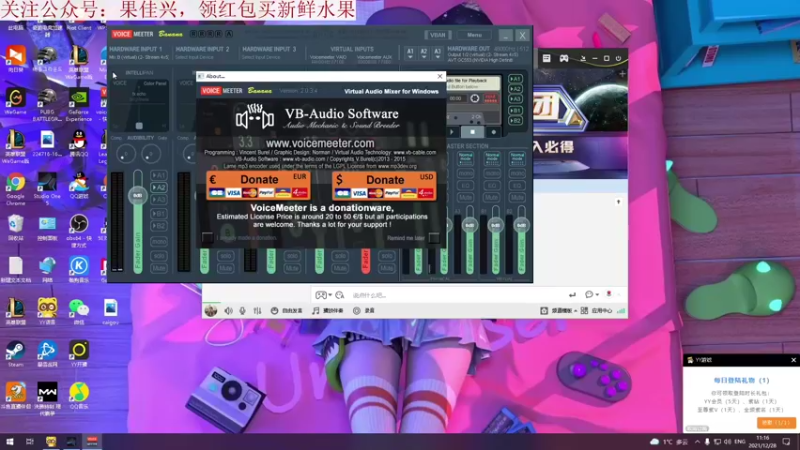Click the YY microphone icon
Screen dimensions: 800x450
pos(243,311)
